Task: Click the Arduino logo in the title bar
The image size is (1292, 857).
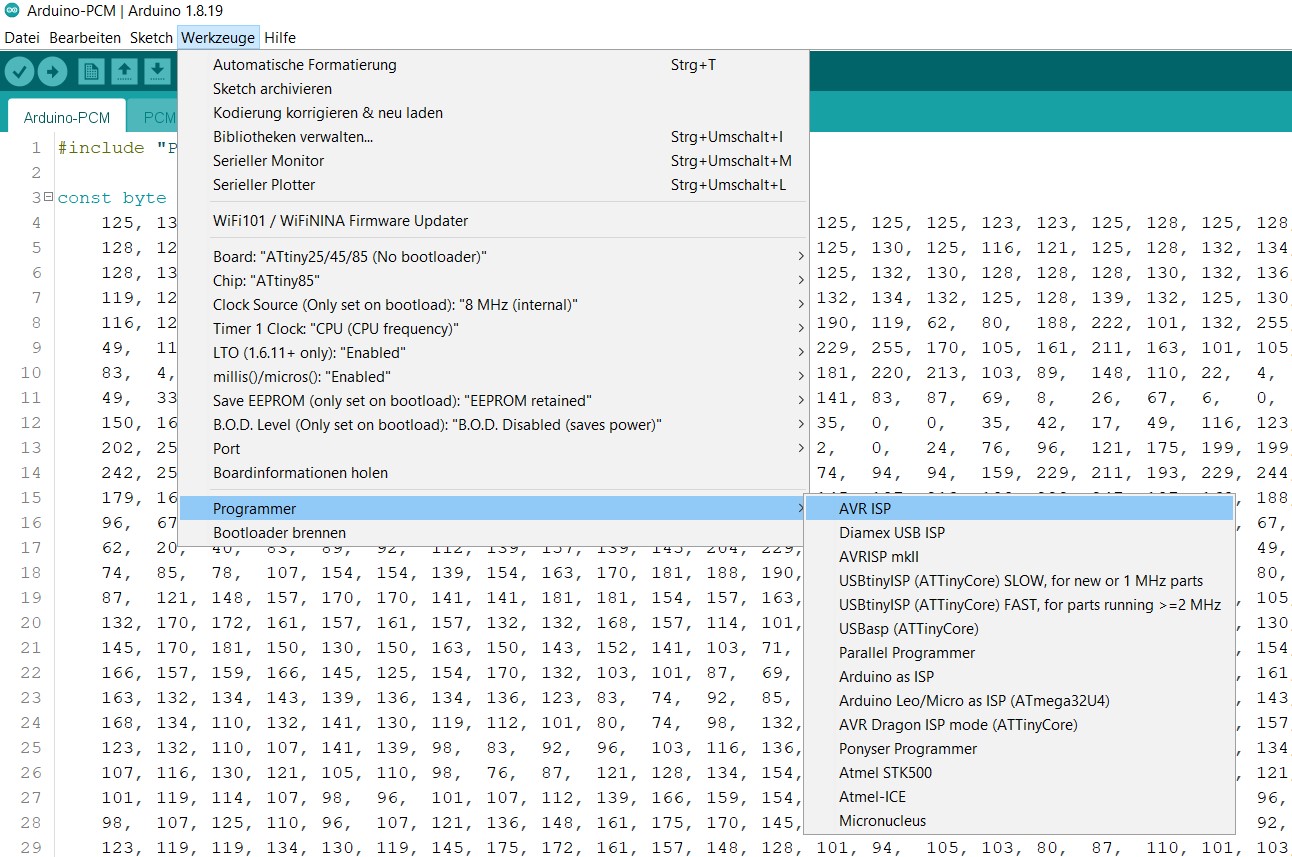Action: pos(10,11)
